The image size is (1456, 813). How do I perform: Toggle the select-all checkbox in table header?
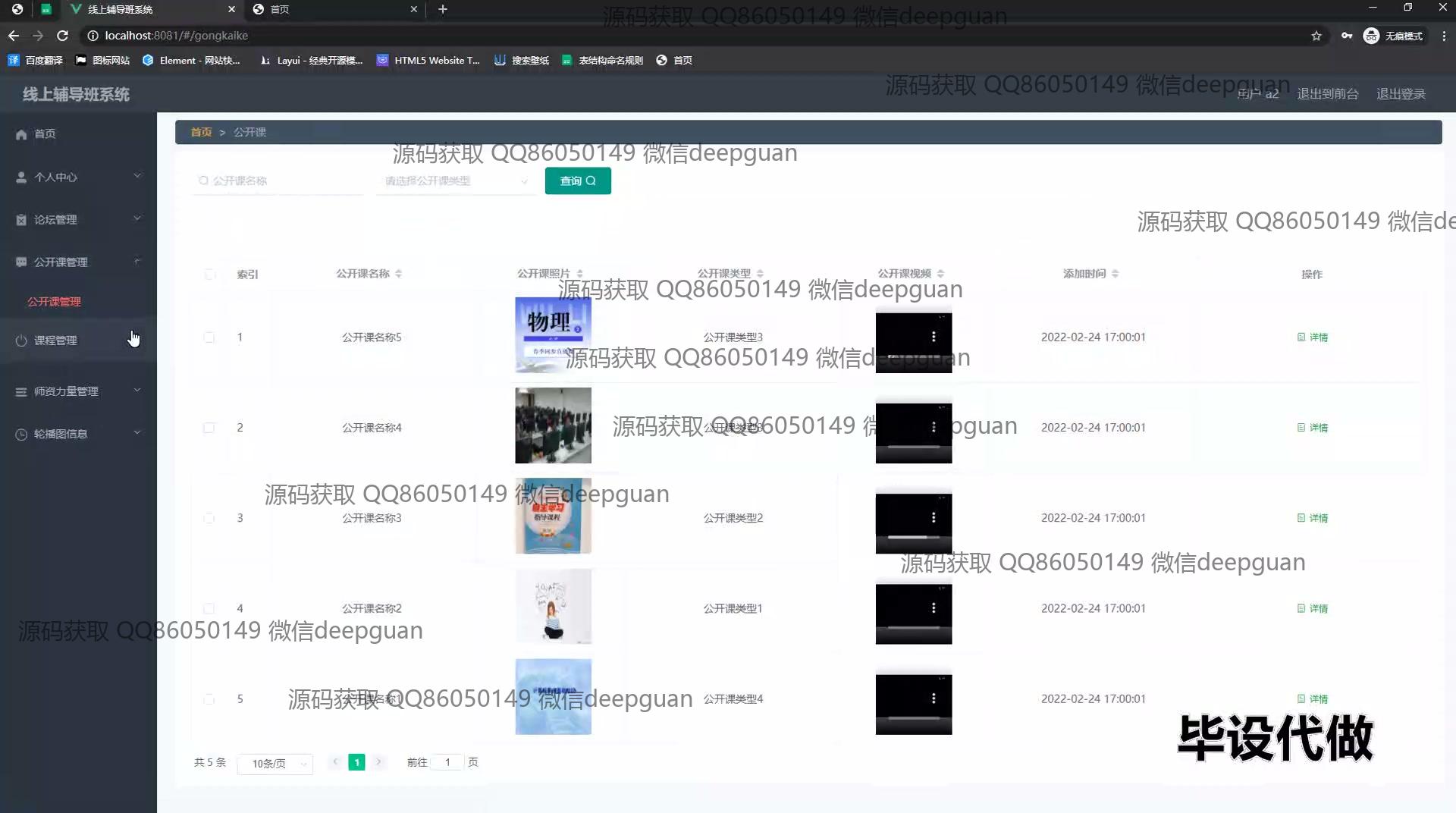pos(209,275)
